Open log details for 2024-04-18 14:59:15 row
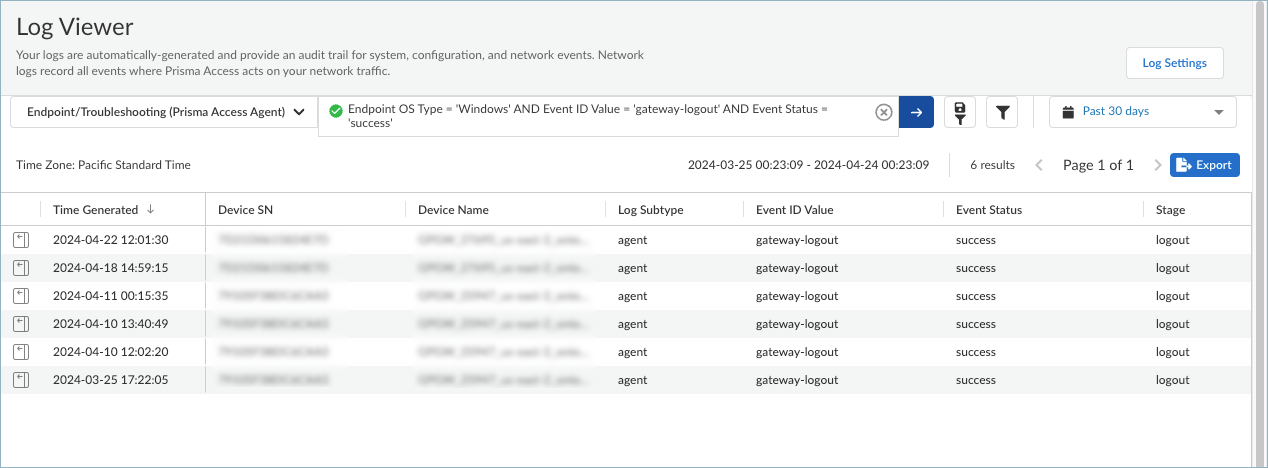 [21, 268]
